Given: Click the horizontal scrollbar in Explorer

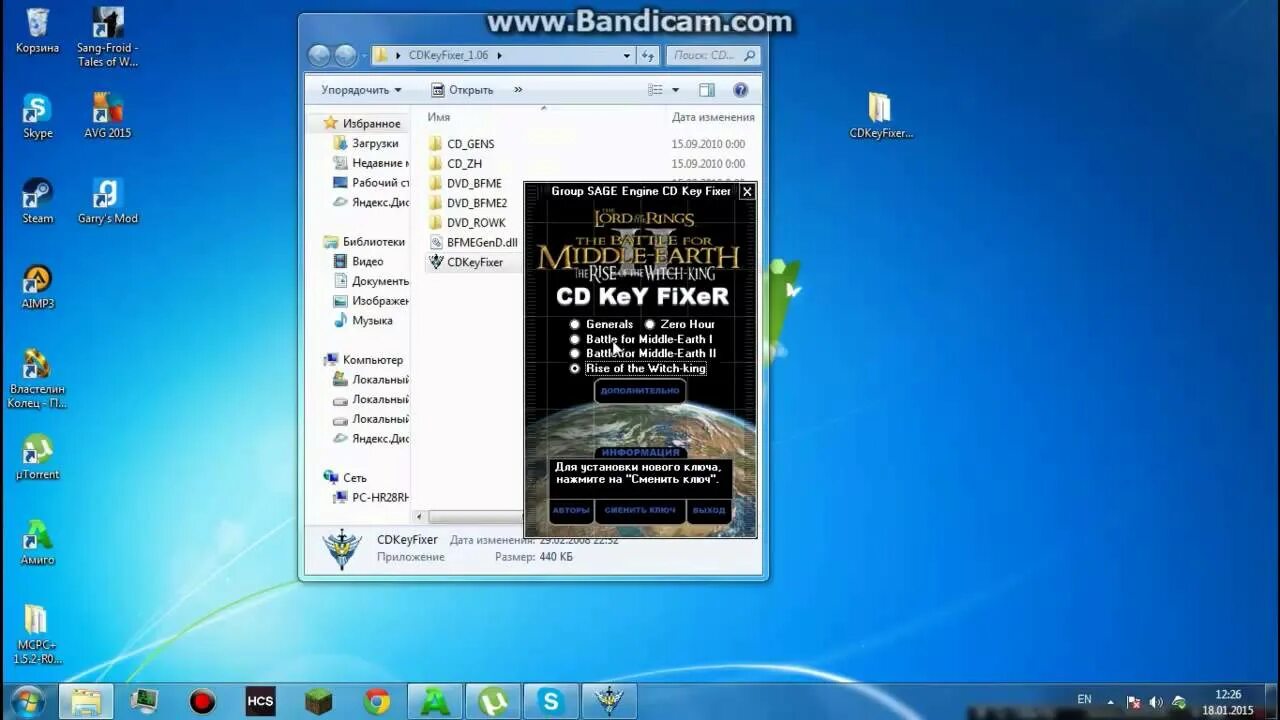Looking at the screenshot, I should pos(476,517).
